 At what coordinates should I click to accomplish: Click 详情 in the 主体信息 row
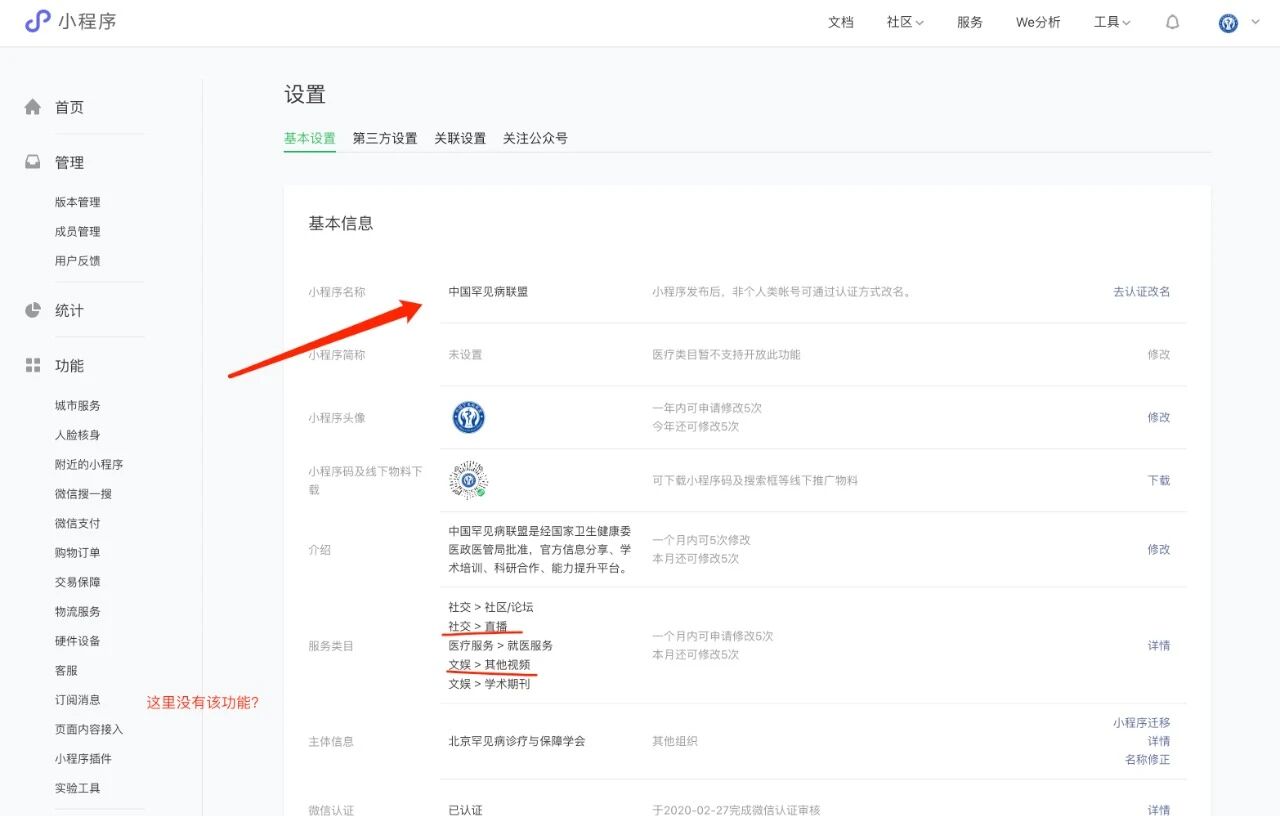1159,741
